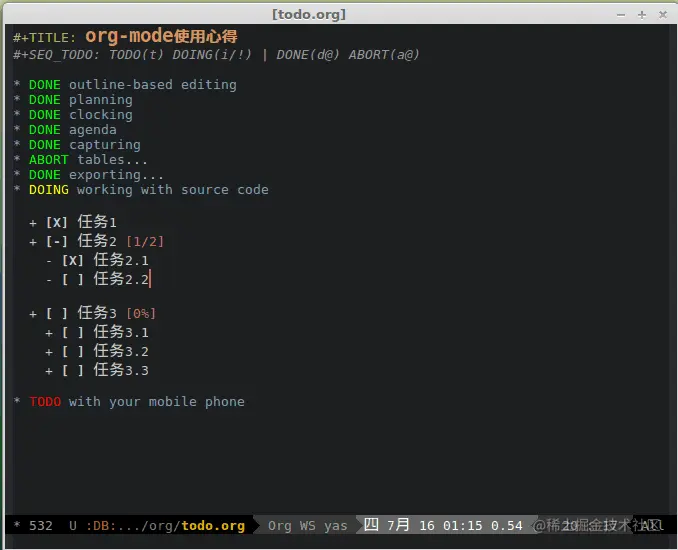Click the DONE keyword on planning

point(45,100)
